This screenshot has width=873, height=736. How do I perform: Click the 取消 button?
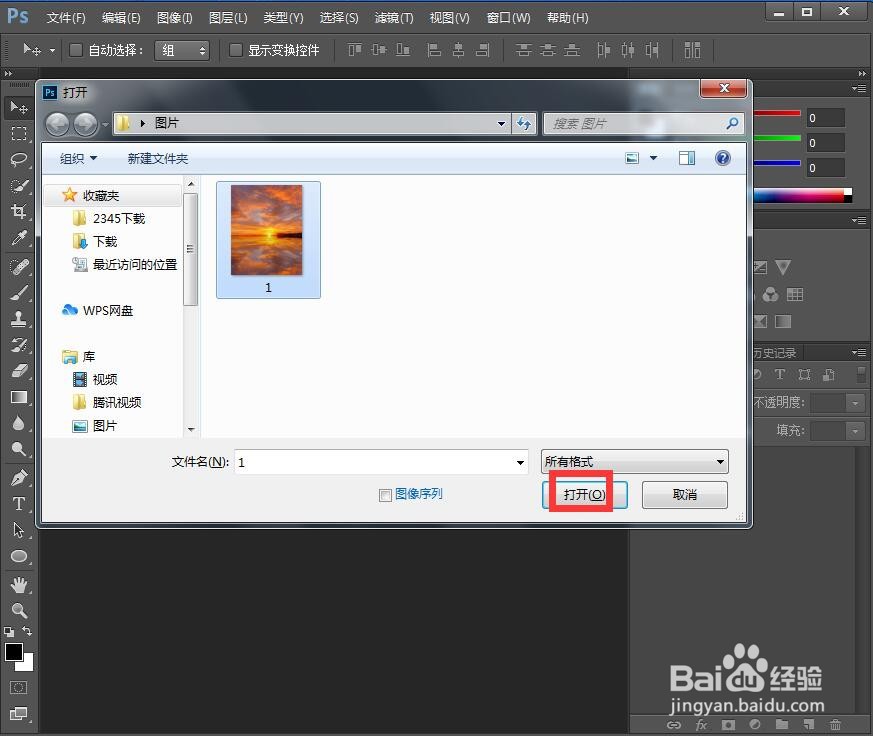click(x=684, y=494)
